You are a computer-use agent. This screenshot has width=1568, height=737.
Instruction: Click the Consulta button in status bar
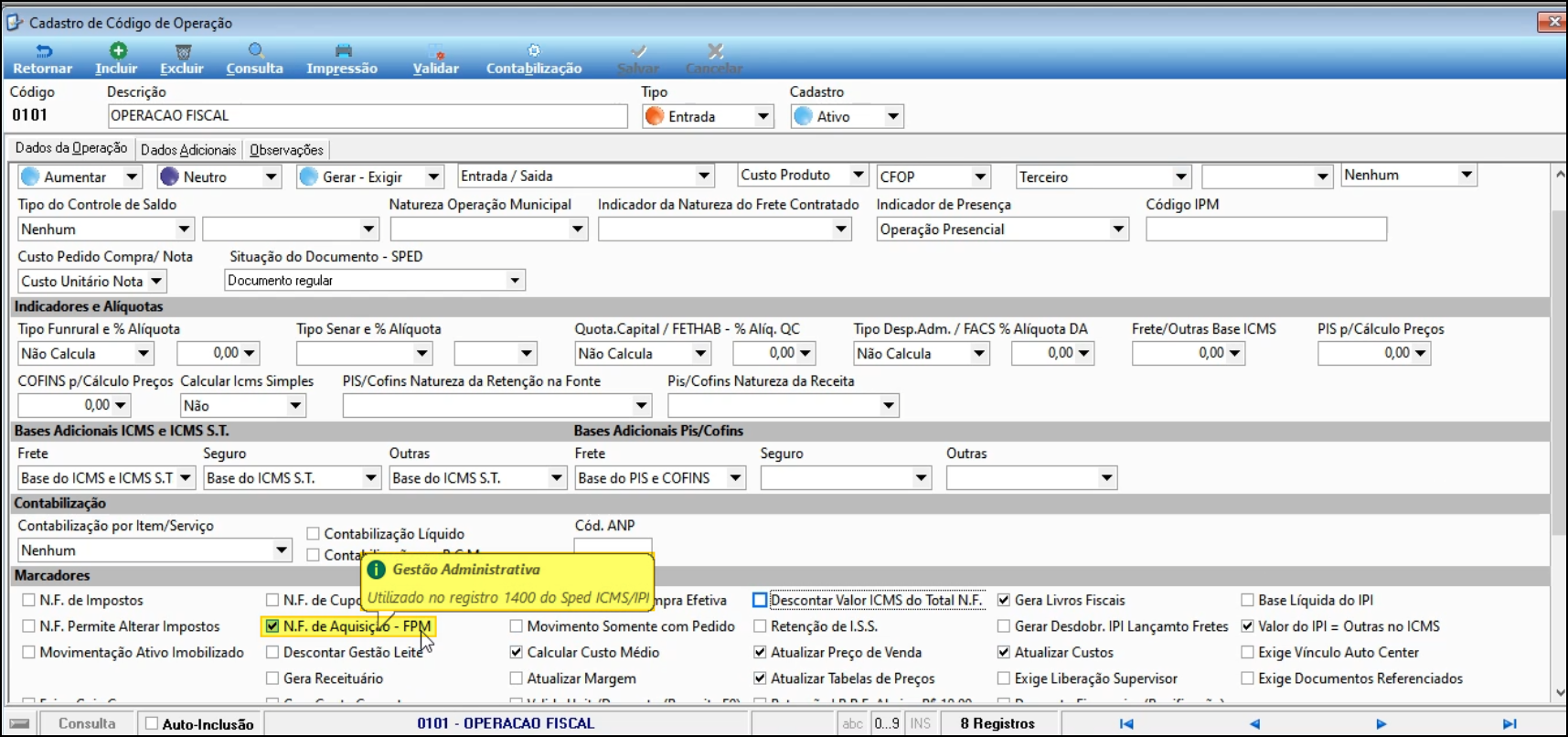tap(87, 723)
